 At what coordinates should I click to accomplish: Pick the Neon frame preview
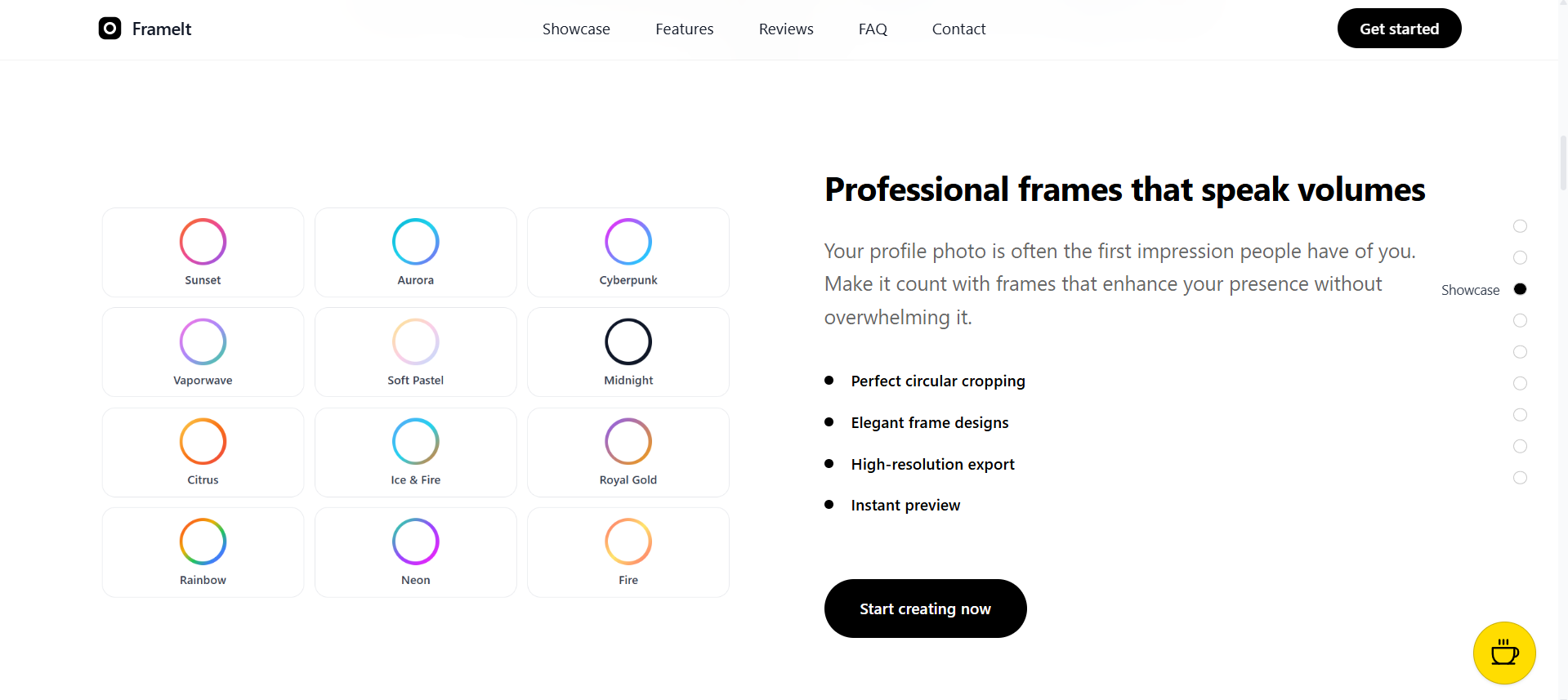coord(415,551)
